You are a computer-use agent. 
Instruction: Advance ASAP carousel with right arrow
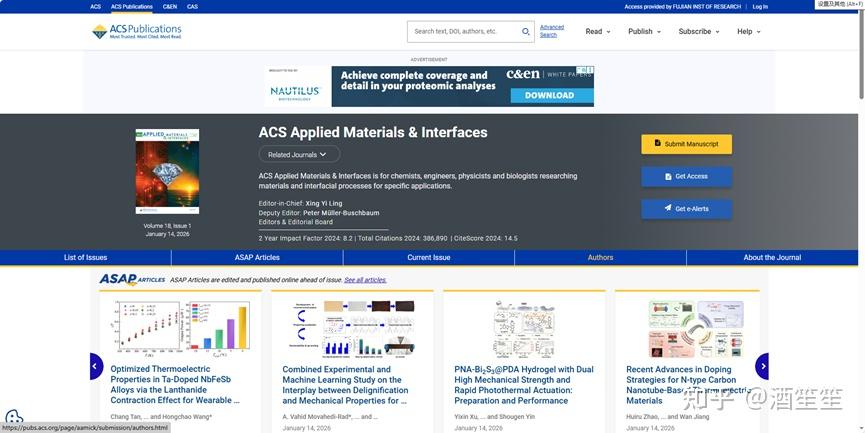762,366
